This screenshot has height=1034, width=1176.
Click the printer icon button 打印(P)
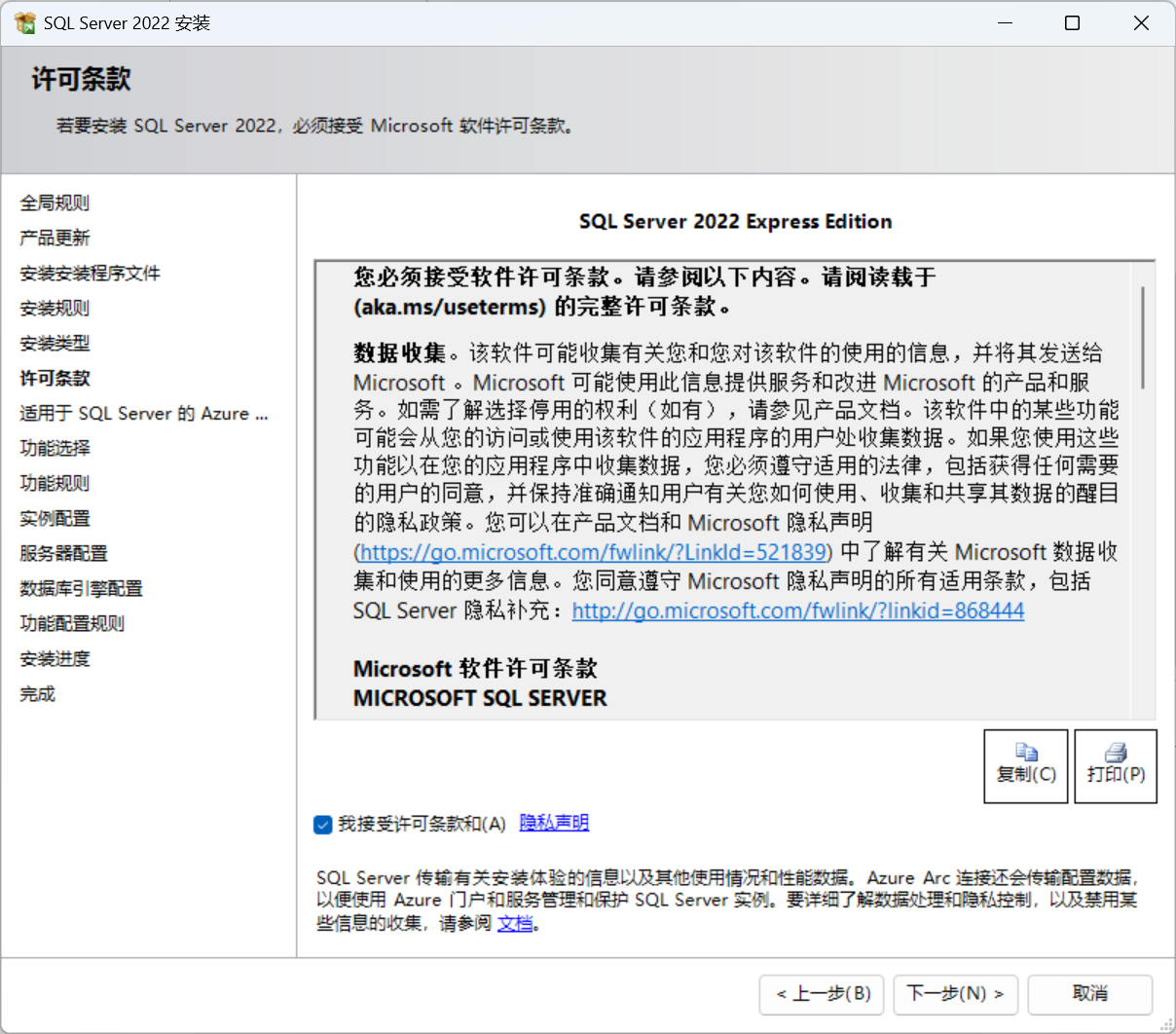click(1116, 766)
